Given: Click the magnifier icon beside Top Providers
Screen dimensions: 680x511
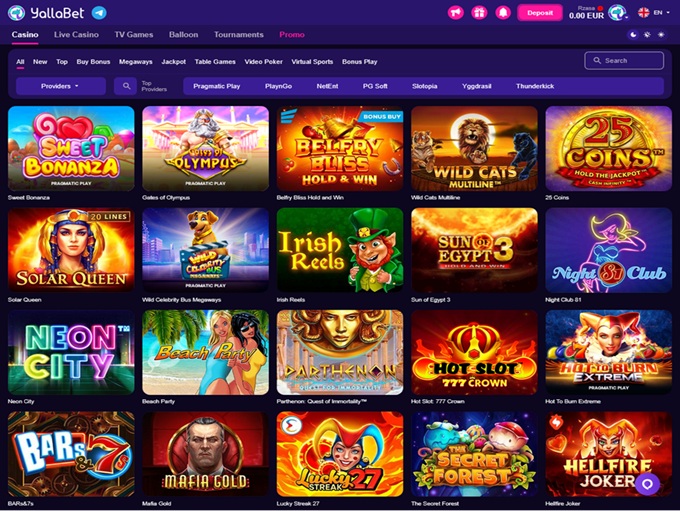Looking at the screenshot, I should click(126, 86).
